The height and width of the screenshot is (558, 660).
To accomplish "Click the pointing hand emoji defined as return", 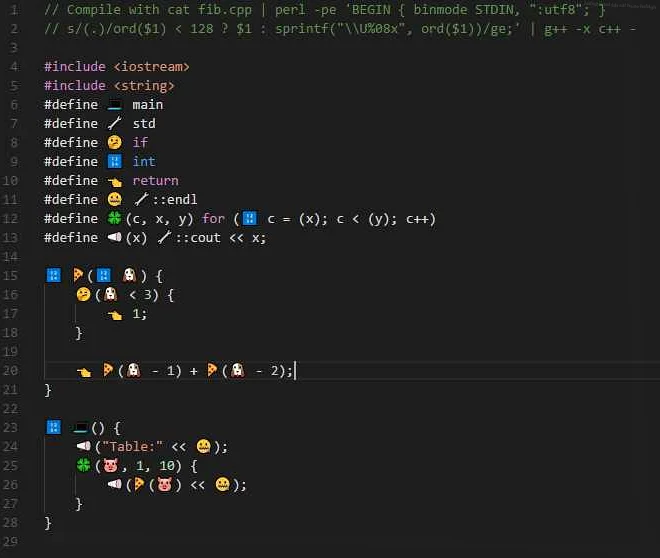I will (114, 181).
